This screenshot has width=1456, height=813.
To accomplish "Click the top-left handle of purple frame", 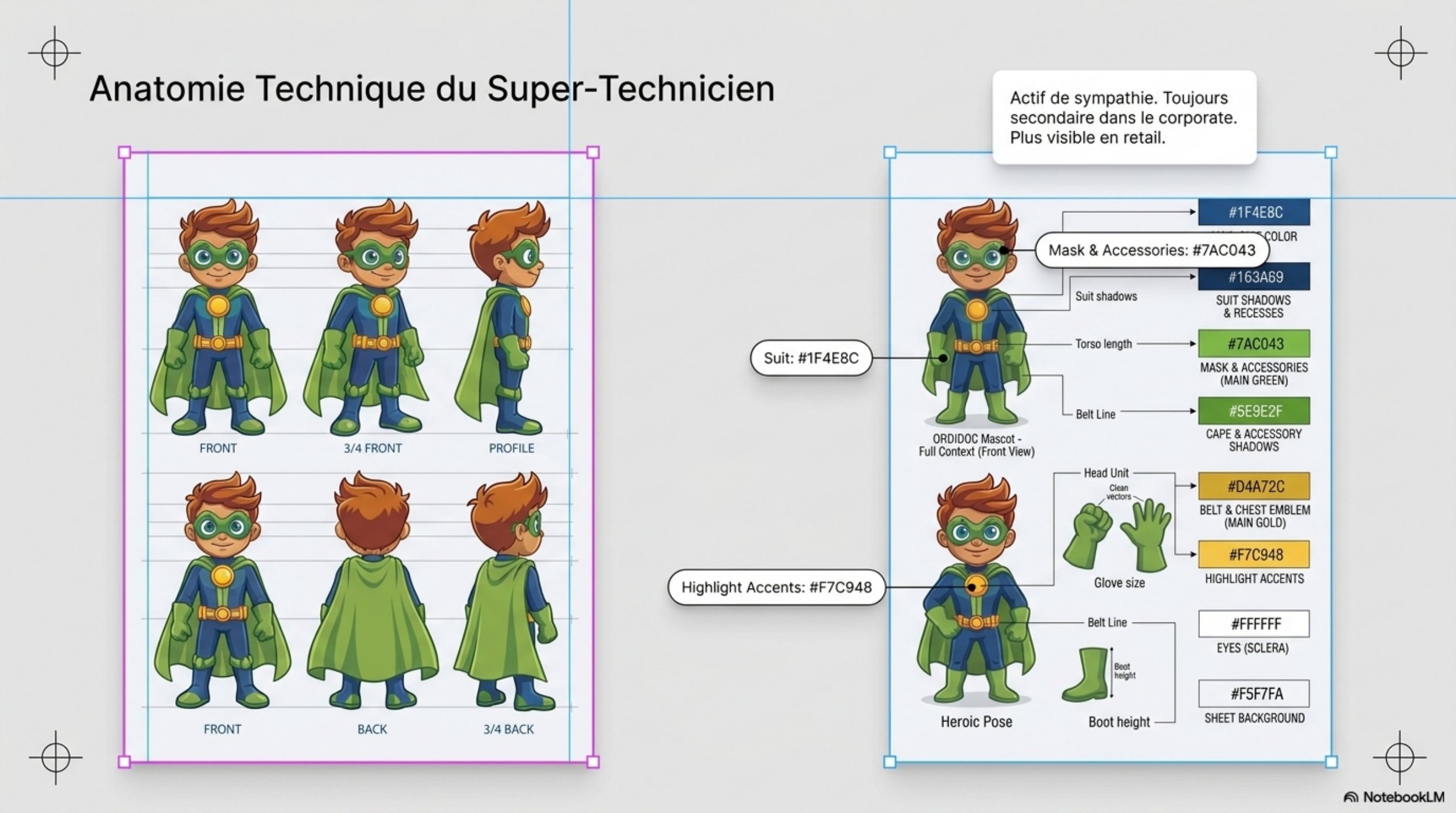I will pyautogui.click(x=124, y=152).
